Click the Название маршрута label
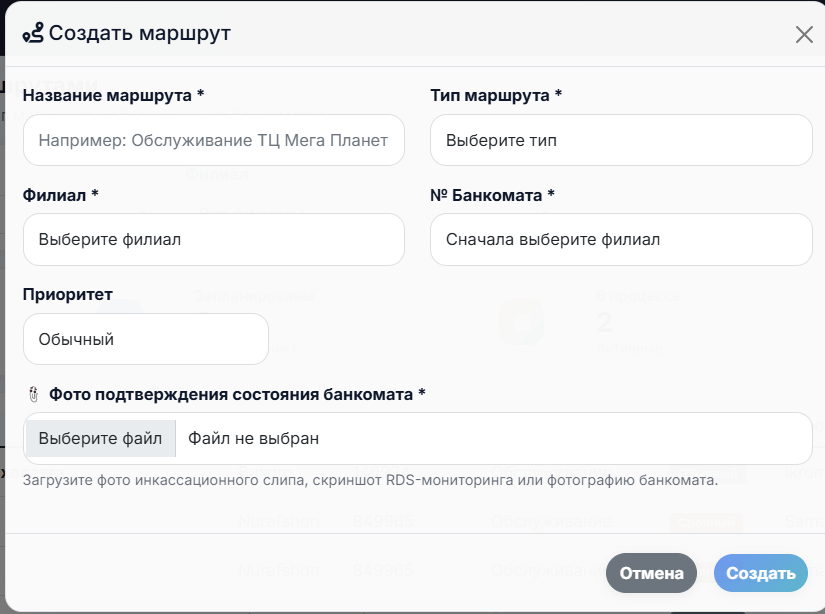Viewport: 825px width, 614px height. click(x=113, y=95)
